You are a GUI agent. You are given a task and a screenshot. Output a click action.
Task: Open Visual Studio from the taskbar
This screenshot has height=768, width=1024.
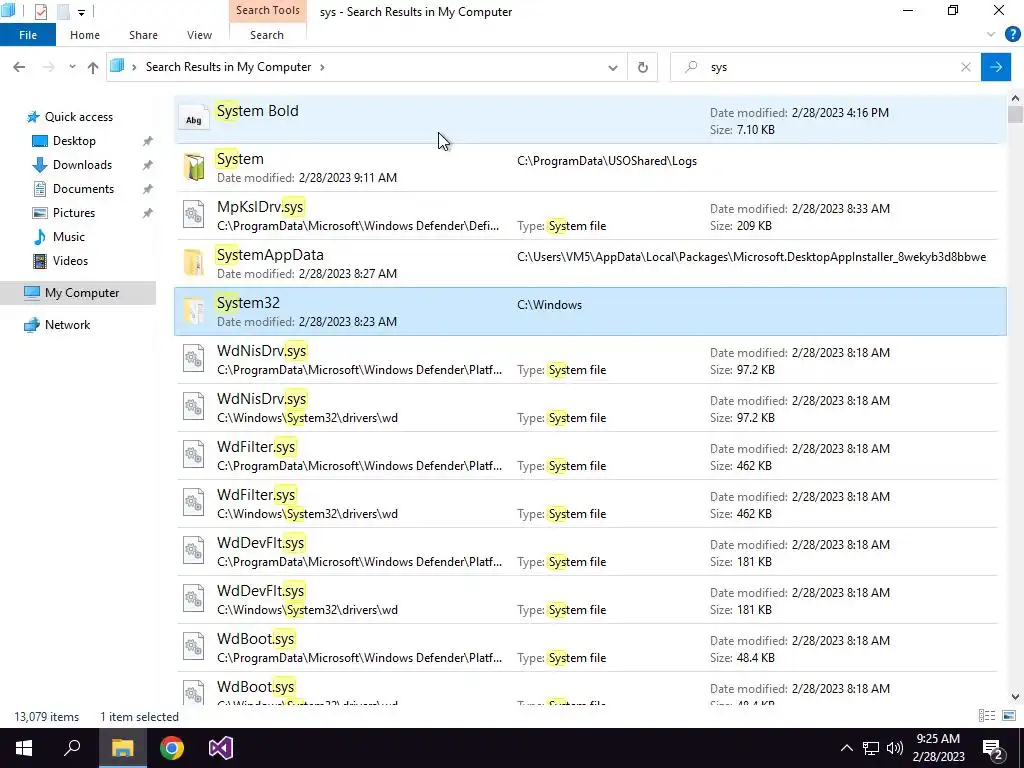pos(221,748)
